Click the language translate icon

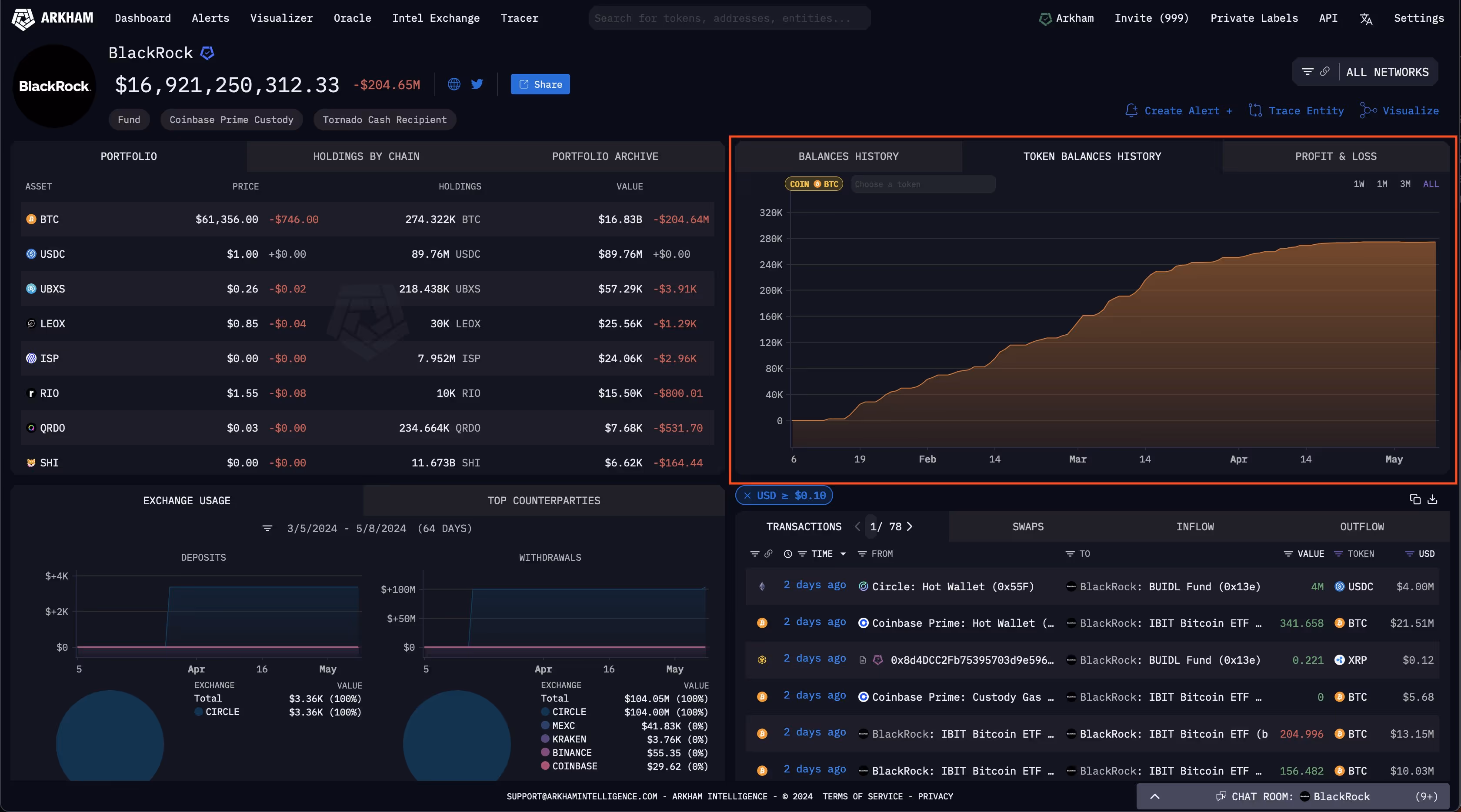1366,19
